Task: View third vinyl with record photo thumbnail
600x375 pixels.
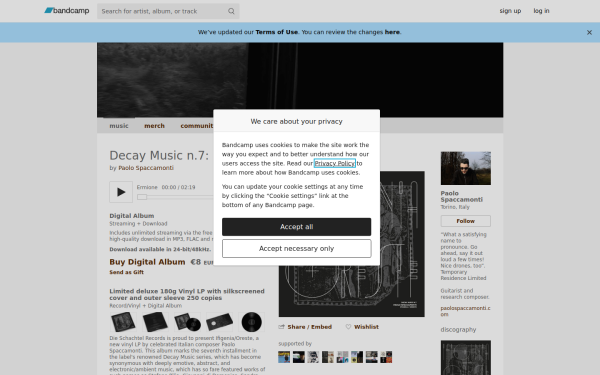Action: [187, 322]
